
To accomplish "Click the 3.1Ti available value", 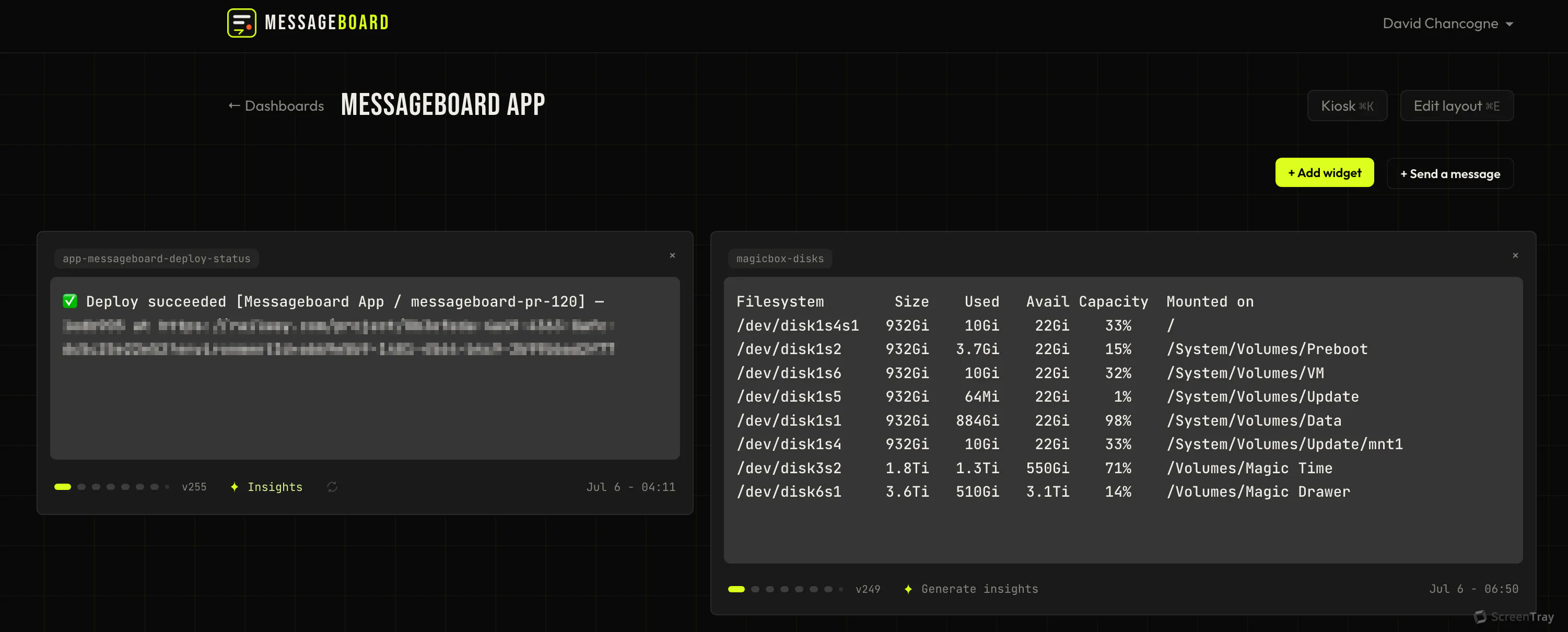I will (x=1048, y=491).
